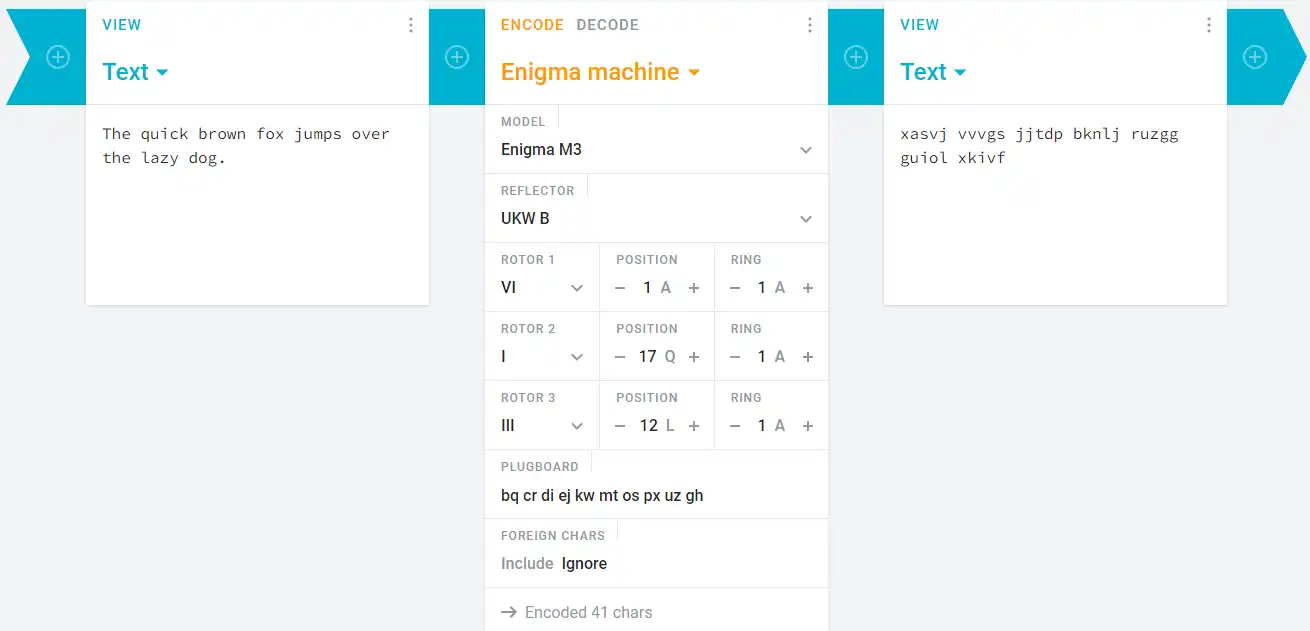Click the VIEW label on the input brick

tap(122, 25)
